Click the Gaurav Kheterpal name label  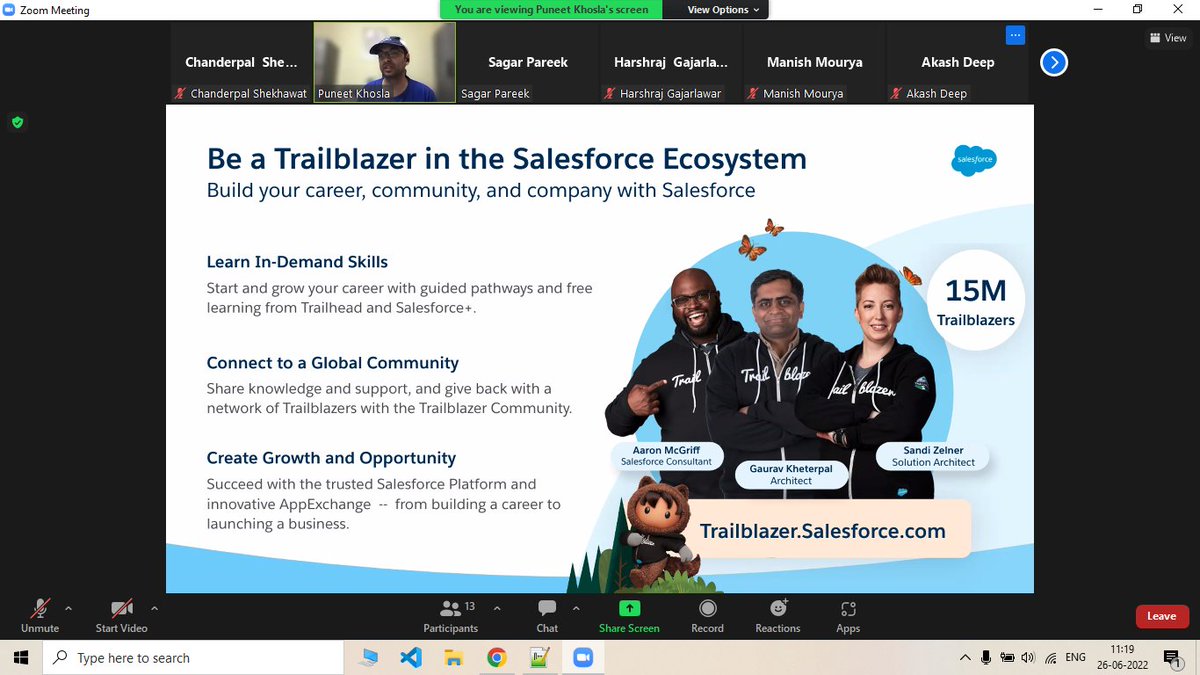tap(790, 473)
